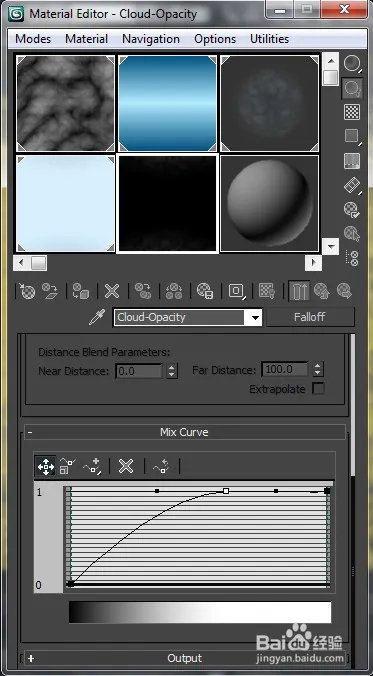The image size is (373, 676).
Task: Pick material from object with eyedropper
Action: point(97,318)
